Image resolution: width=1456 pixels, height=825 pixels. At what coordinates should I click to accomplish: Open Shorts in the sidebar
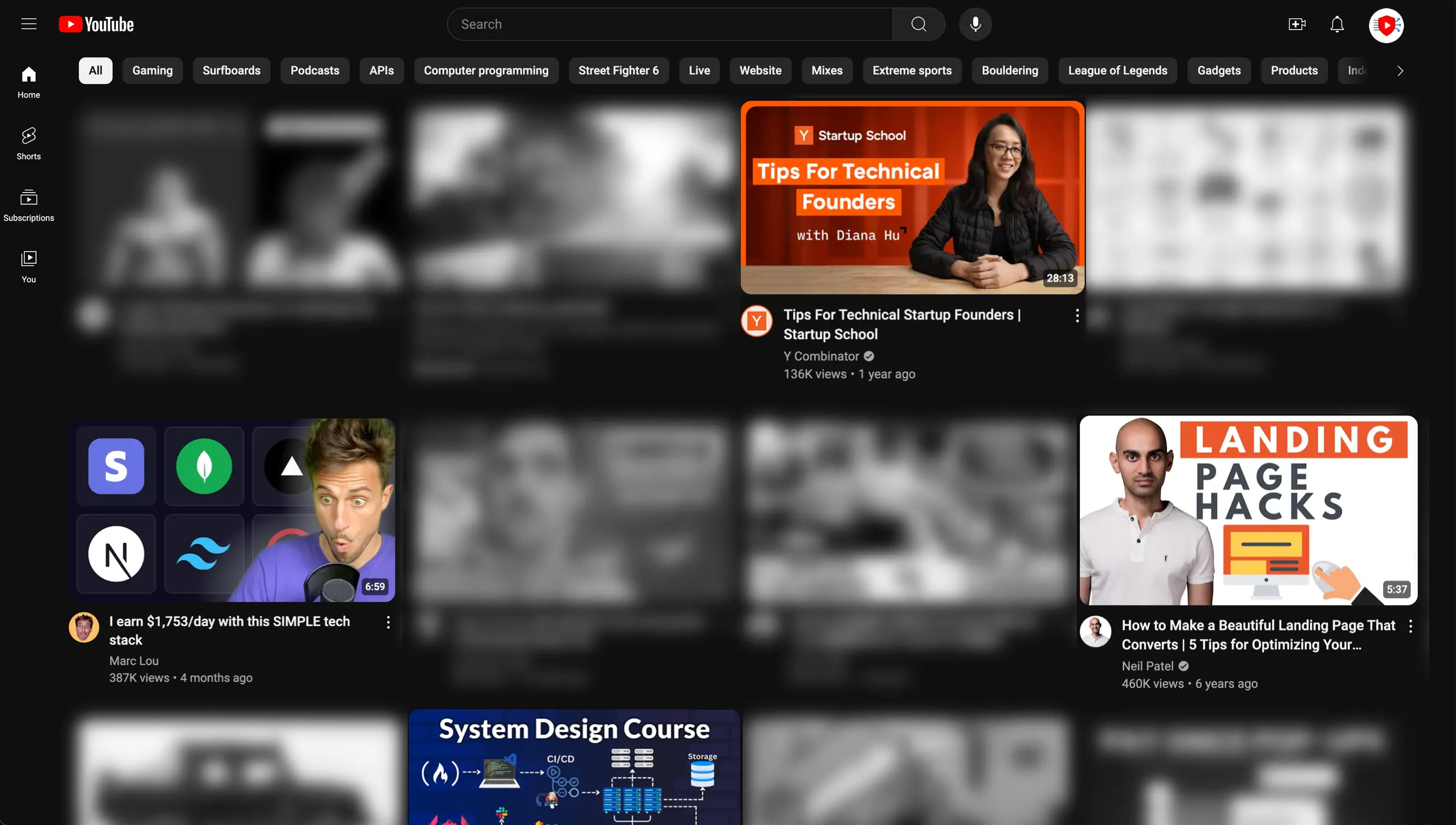(x=29, y=144)
